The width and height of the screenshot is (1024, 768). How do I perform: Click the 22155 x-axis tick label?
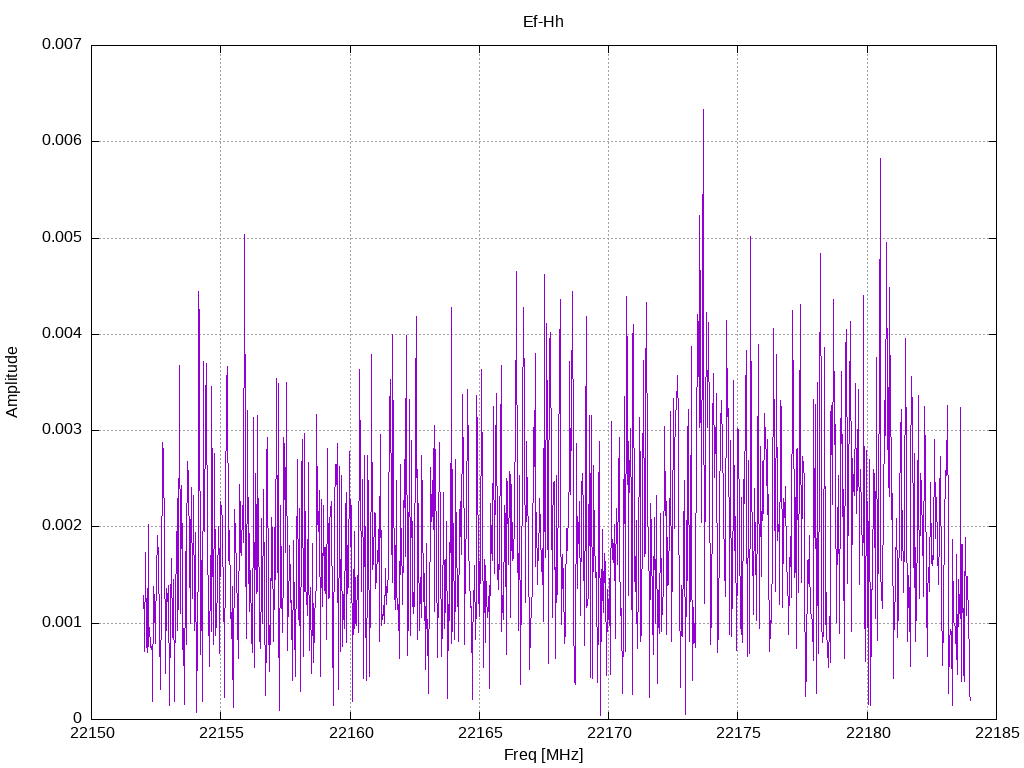point(221,733)
